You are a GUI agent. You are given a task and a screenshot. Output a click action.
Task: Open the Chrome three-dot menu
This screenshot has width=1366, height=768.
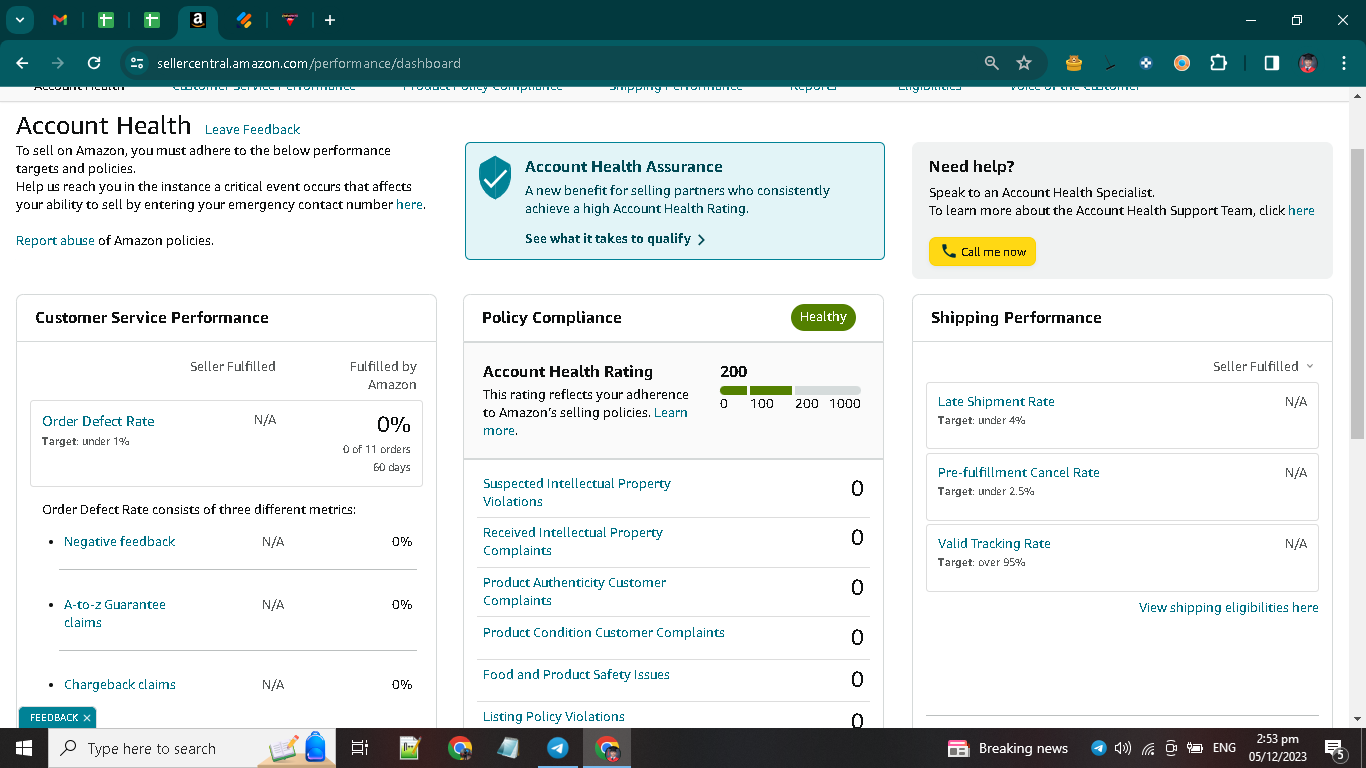pyautogui.click(x=1343, y=63)
